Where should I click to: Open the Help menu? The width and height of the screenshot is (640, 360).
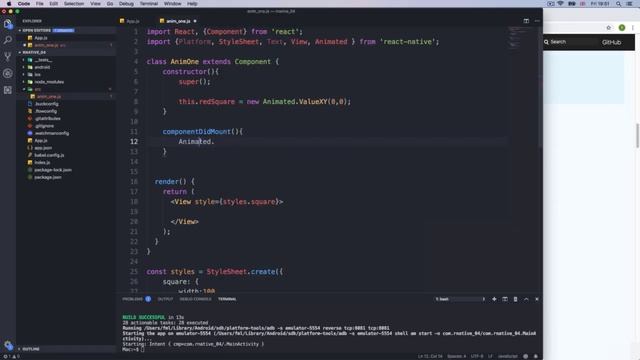pyautogui.click(x=192, y=4)
